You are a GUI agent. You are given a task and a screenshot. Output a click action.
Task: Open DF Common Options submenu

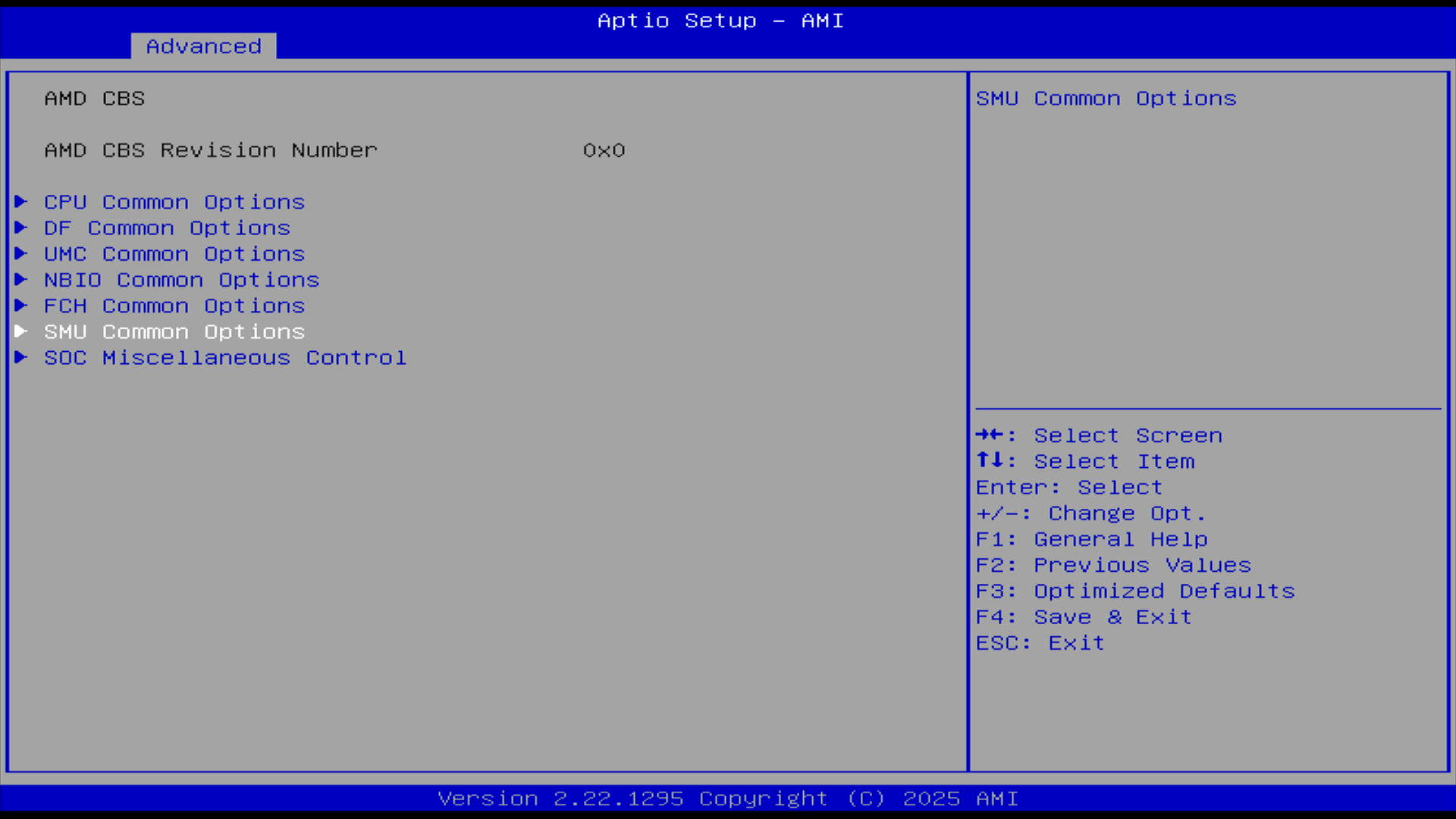coord(167,228)
